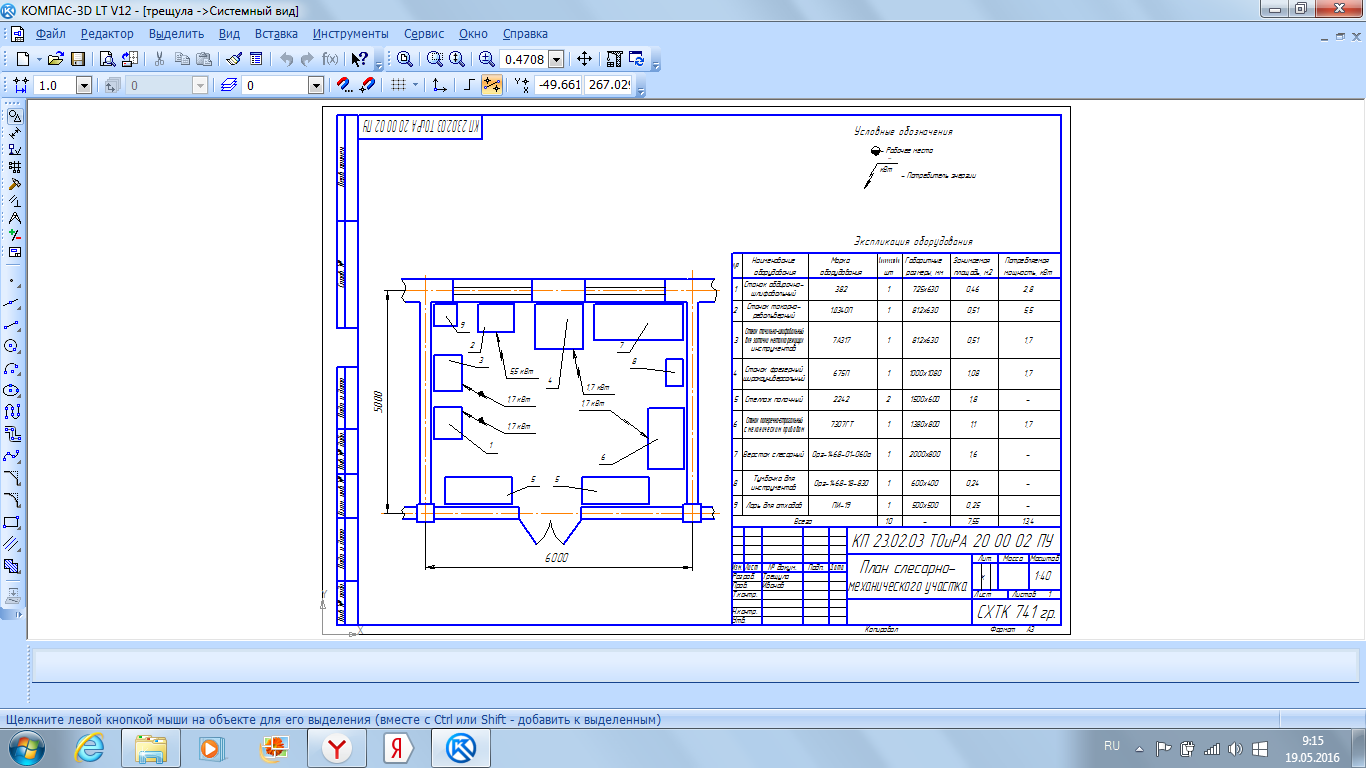Open the dropdown arrow next to New document
Screen dimensions: 1366x768
click(x=38, y=59)
